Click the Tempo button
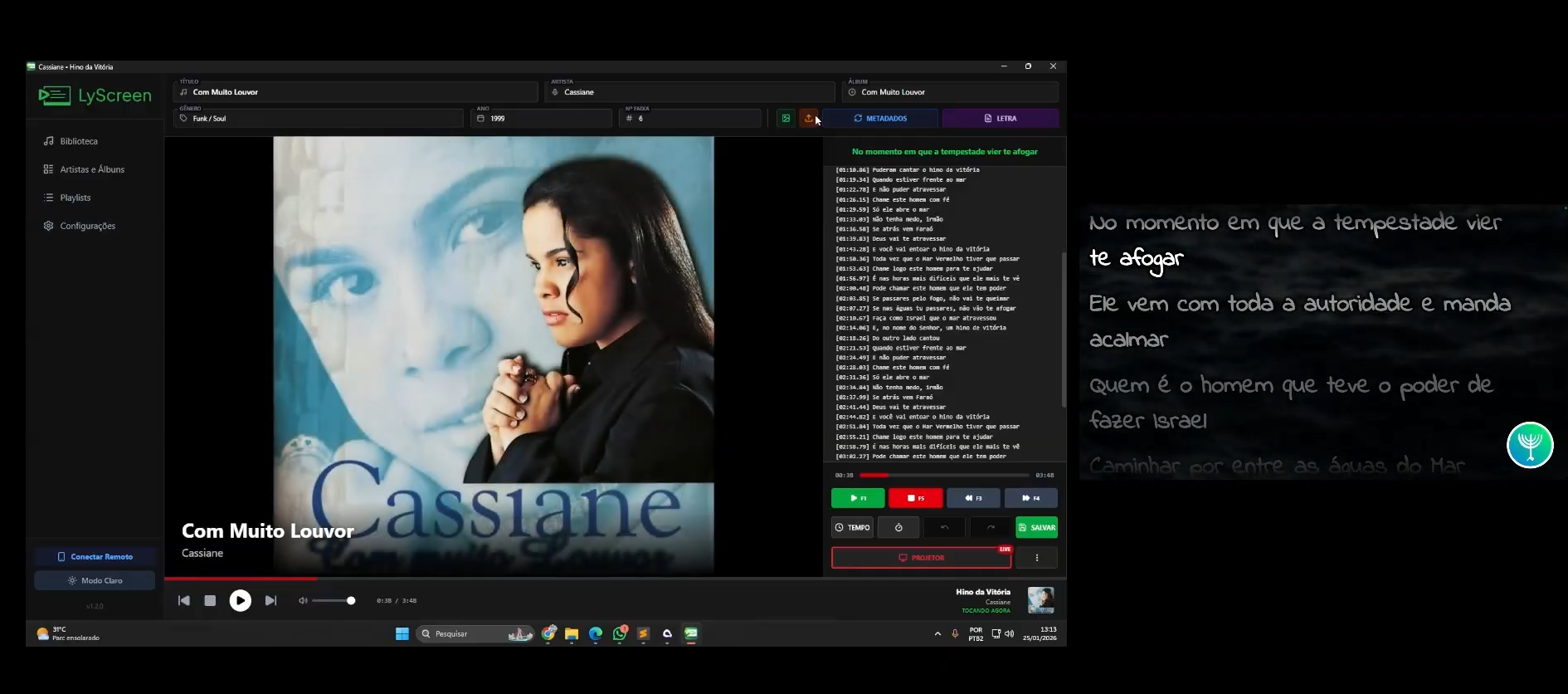The height and width of the screenshot is (694, 1568). pyautogui.click(x=852, y=527)
